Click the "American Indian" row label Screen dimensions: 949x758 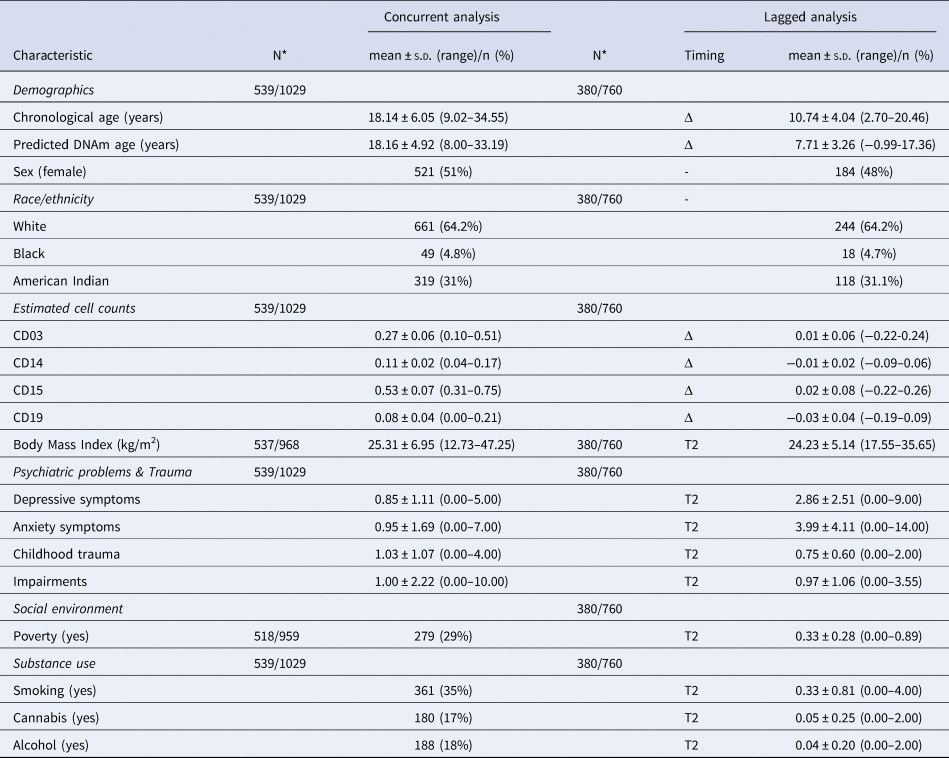[59, 281]
